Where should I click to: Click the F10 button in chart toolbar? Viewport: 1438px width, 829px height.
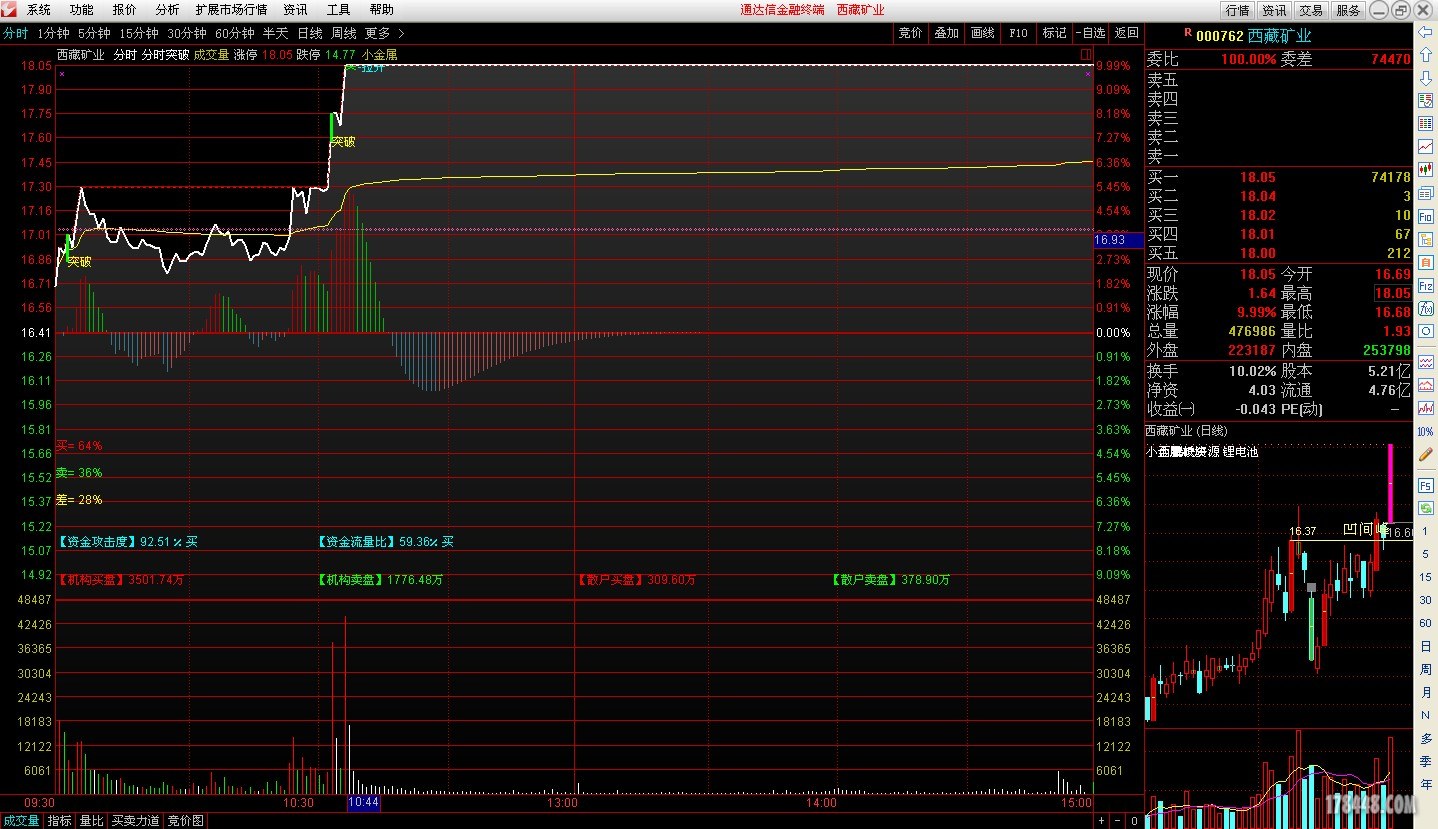click(1018, 33)
